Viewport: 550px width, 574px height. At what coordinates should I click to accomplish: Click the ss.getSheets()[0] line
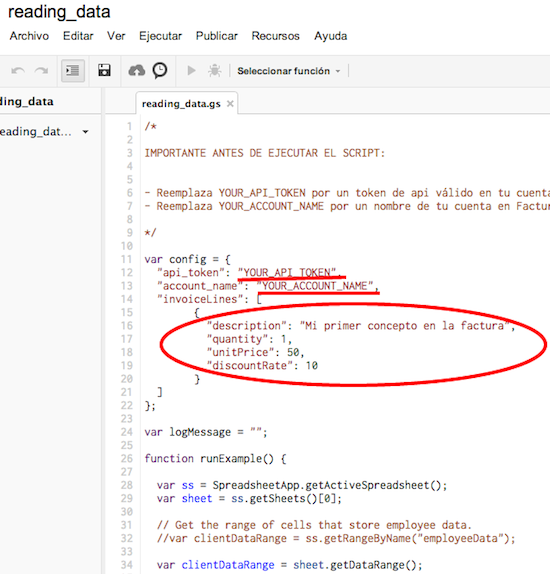(x=249, y=499)
